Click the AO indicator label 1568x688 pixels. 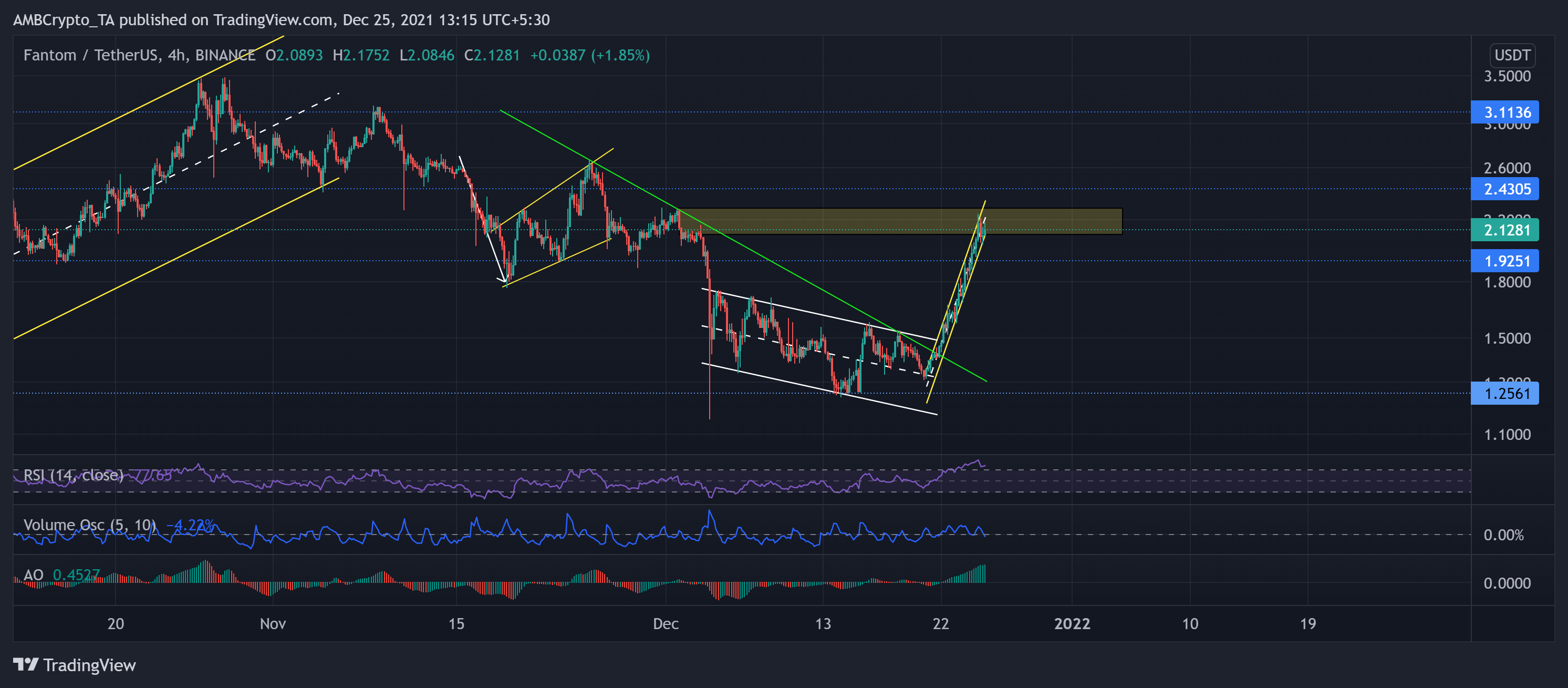pos(34,575)
